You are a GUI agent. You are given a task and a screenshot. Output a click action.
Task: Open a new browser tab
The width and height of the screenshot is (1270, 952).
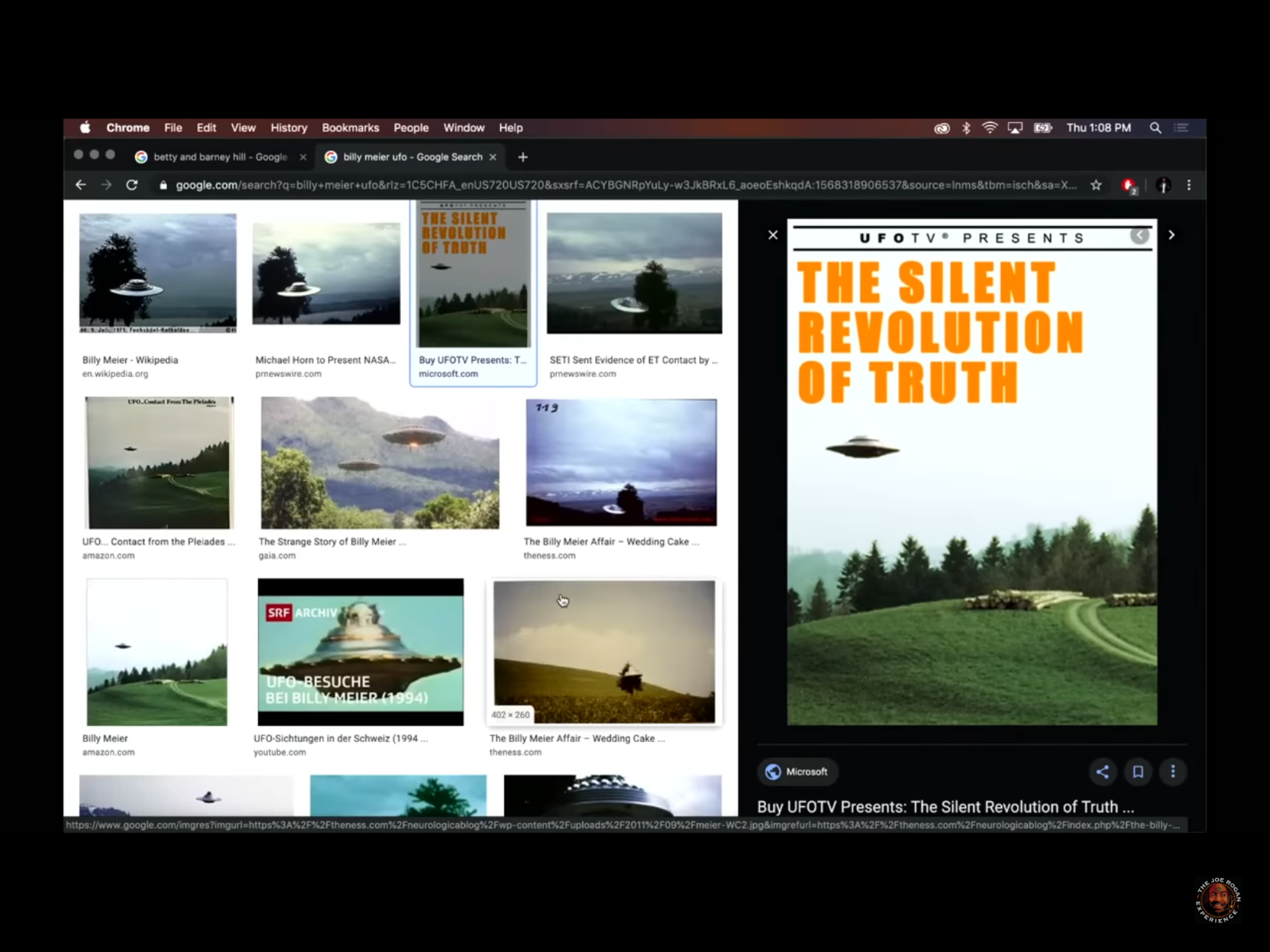(522, 157)
